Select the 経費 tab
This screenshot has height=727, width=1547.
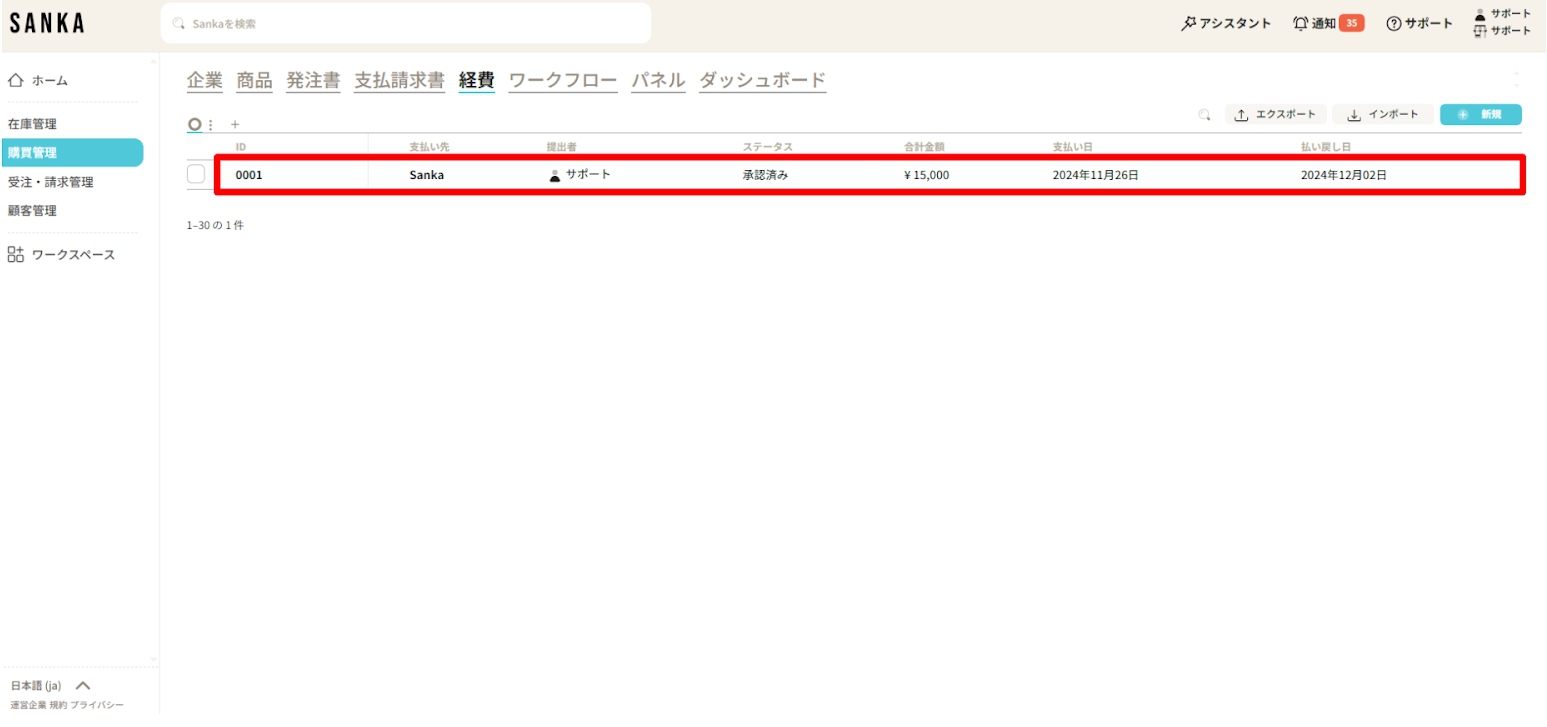(x=477, y=81)
